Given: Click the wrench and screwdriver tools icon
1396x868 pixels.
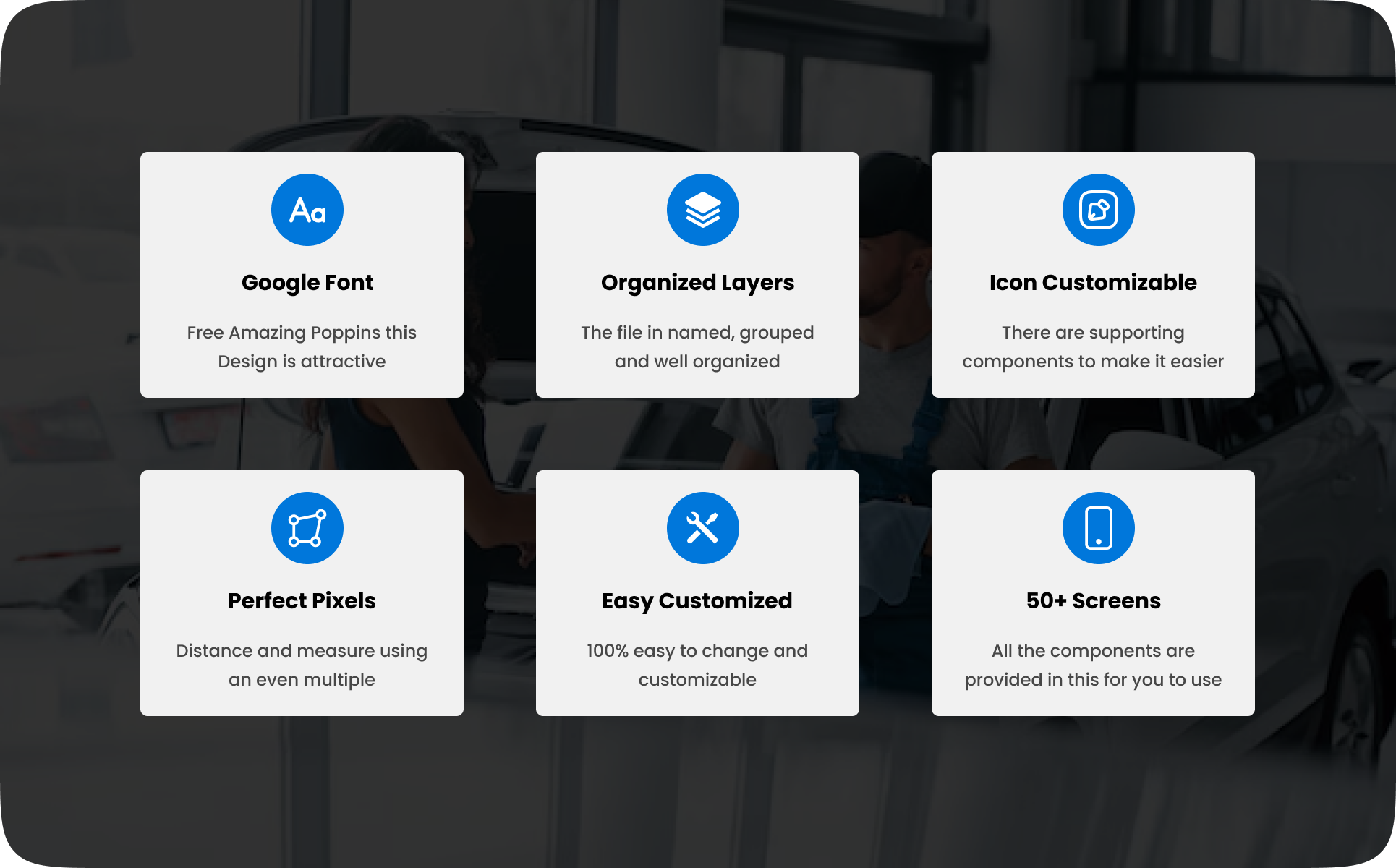Looking at the screenshot, I should pyautogui.click(x=702, y=528).
